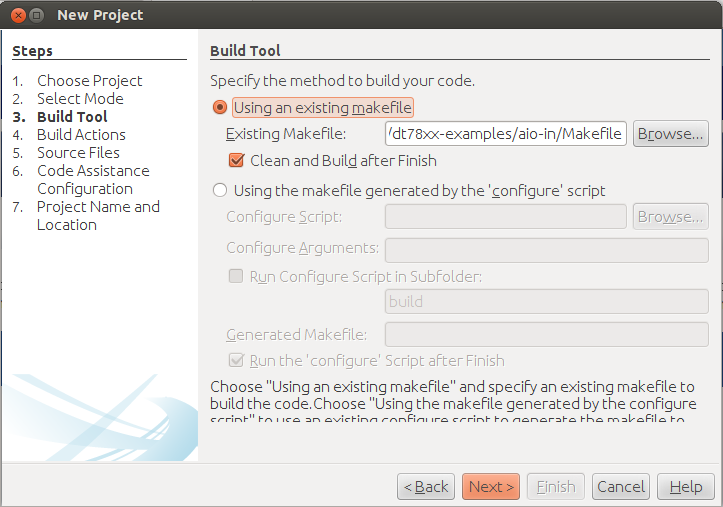Choose makefile generated by 'configure' script option

220,190
